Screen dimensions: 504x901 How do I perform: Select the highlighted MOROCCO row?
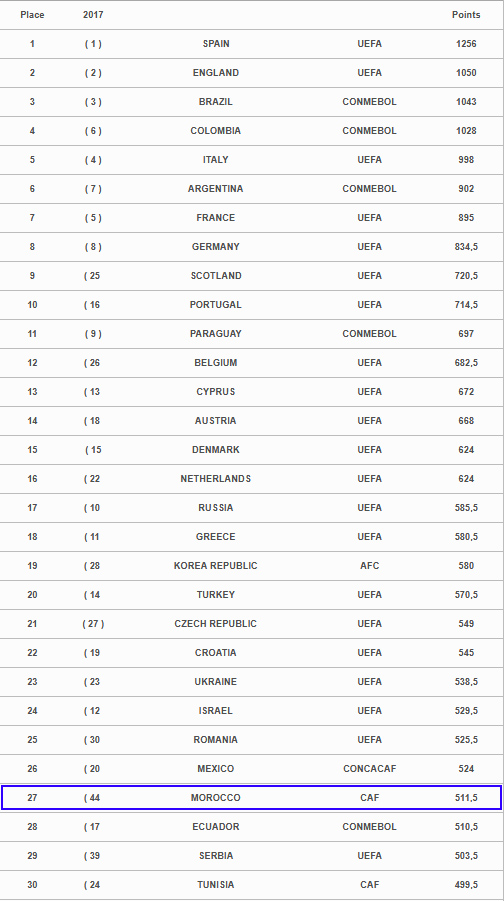[x=252, y=798]
